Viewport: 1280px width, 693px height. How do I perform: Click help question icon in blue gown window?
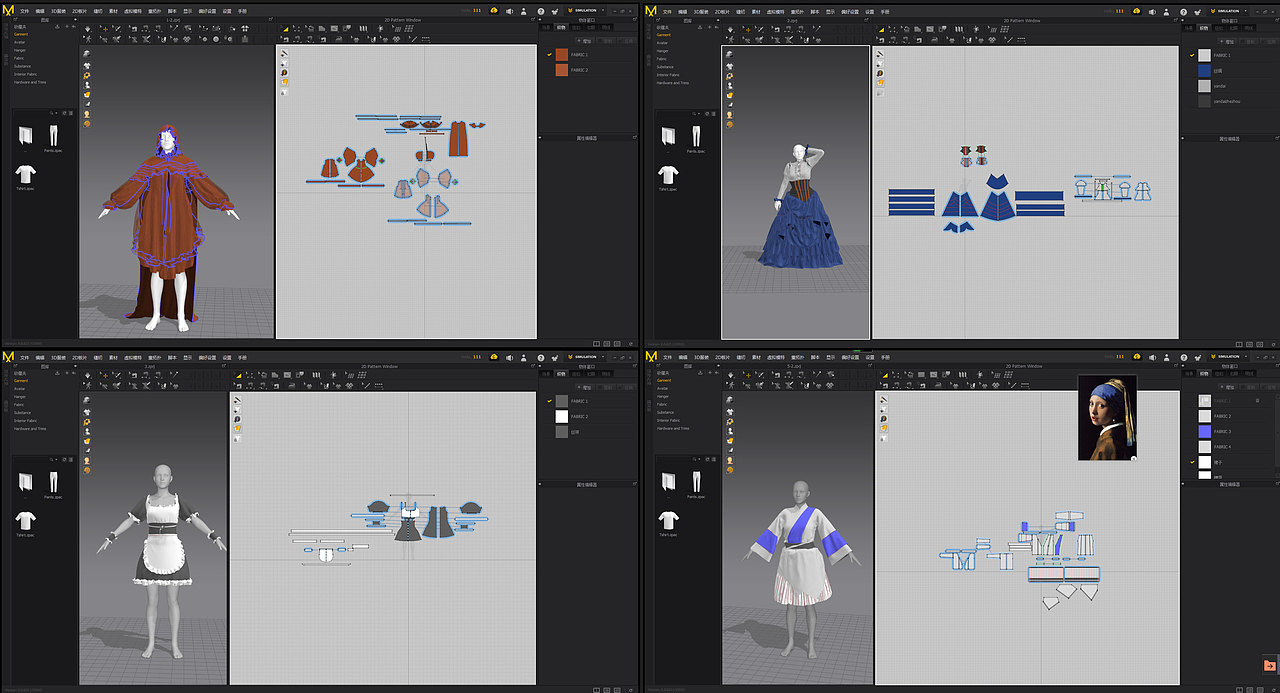tap(1183, 11)
